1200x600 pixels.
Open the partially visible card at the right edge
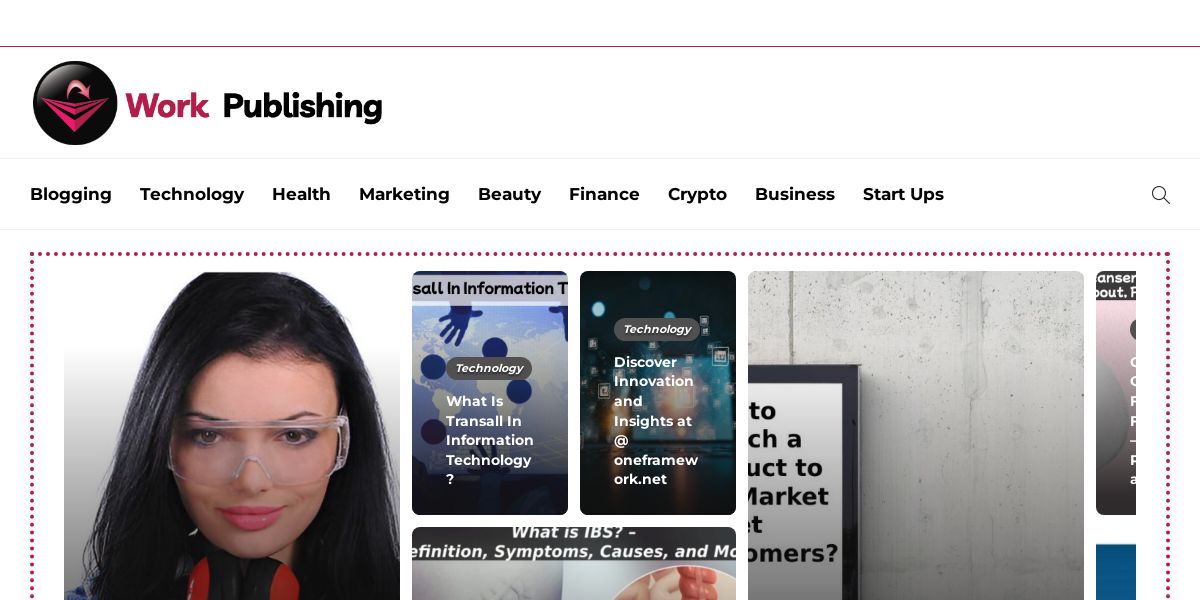point(1116,393)
